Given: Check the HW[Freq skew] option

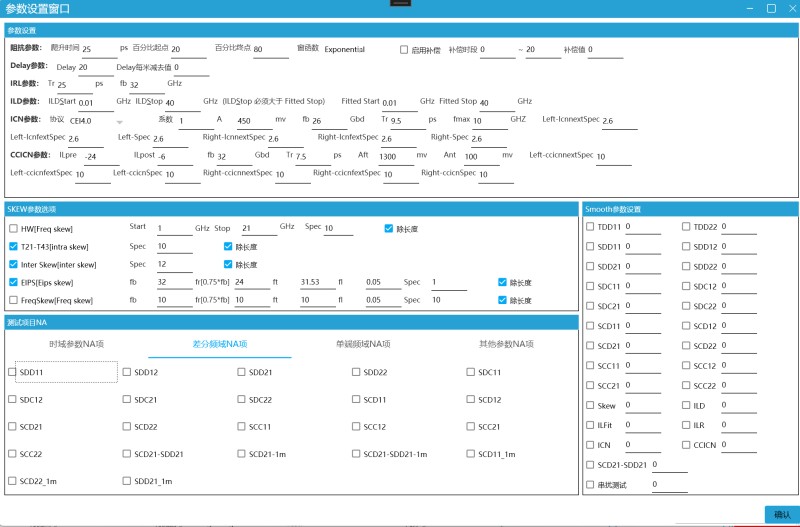Looking at the screenshot, I should 13,228.
